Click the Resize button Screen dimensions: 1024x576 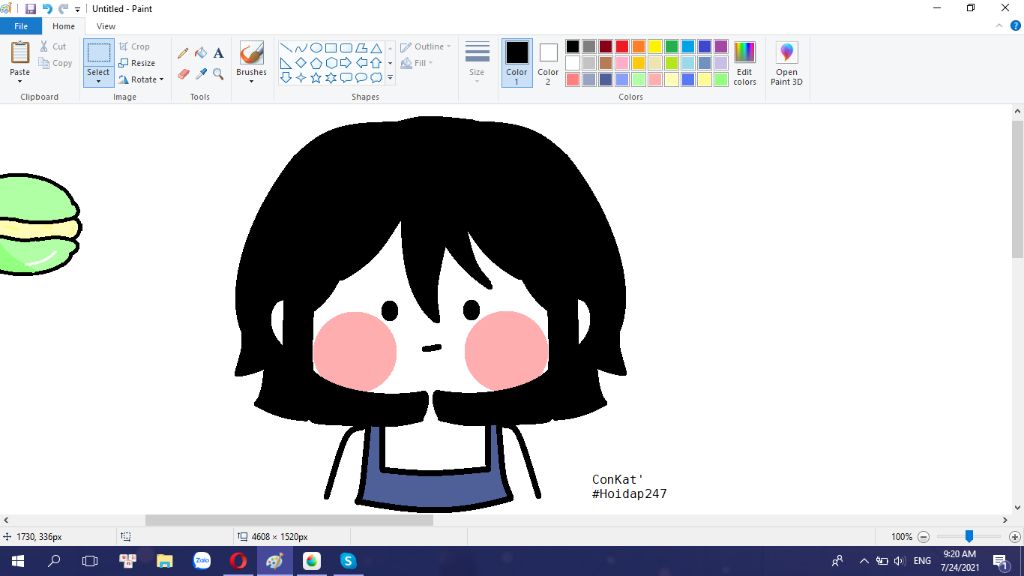coord(137,63)
